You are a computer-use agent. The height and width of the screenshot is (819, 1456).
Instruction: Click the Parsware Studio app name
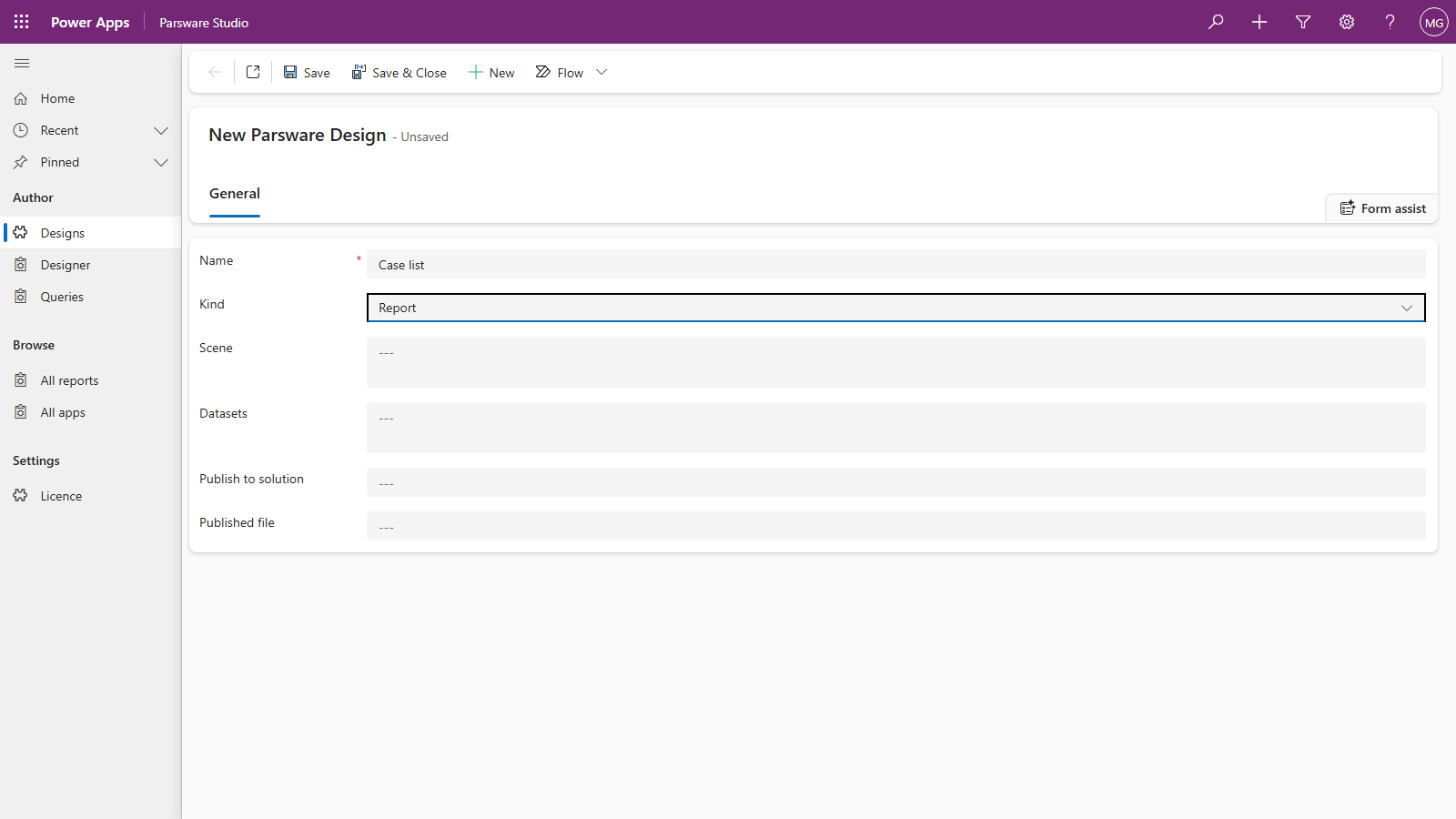tap(204, 23)
